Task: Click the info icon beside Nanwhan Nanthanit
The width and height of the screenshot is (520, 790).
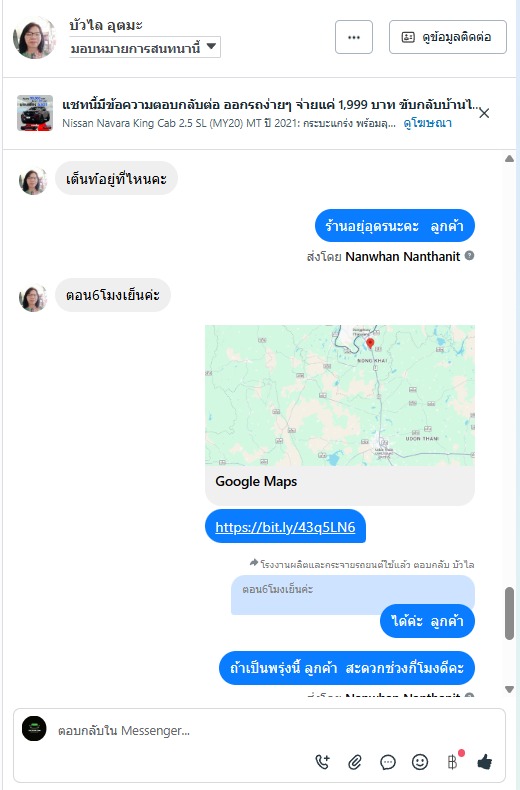Action: point(469,255)
